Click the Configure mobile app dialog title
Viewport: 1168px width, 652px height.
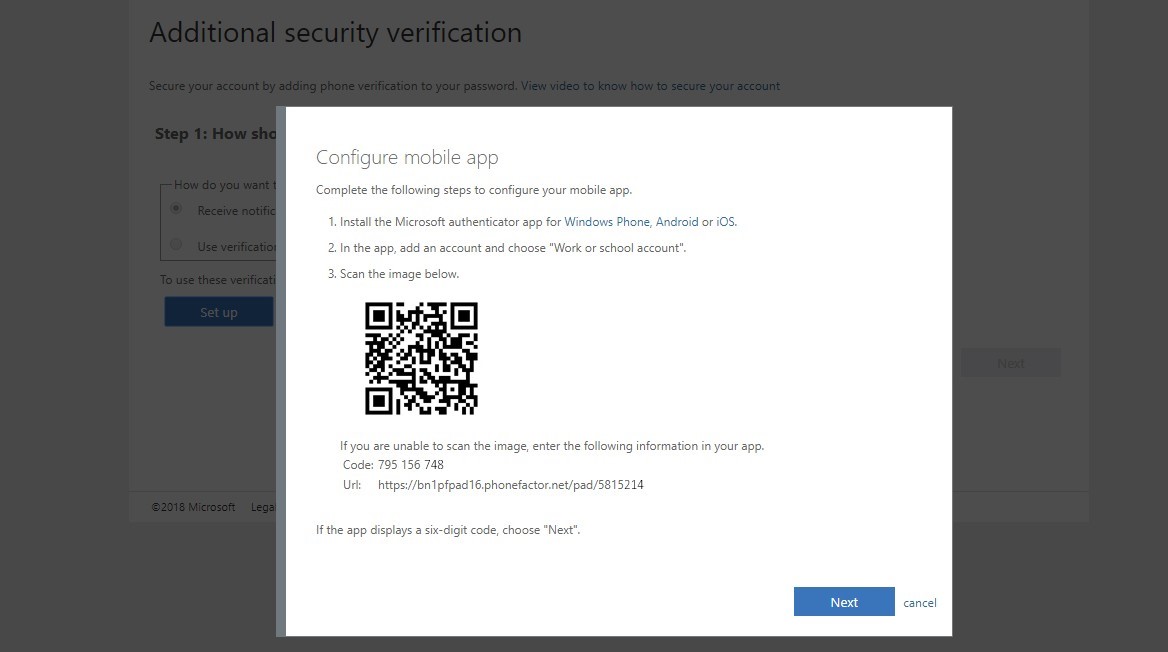pos(407,157)
